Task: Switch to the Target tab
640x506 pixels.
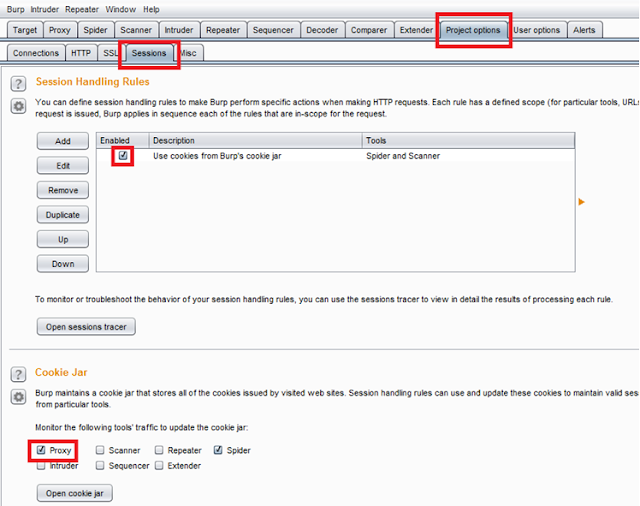Action: click(x=25, y=30)
